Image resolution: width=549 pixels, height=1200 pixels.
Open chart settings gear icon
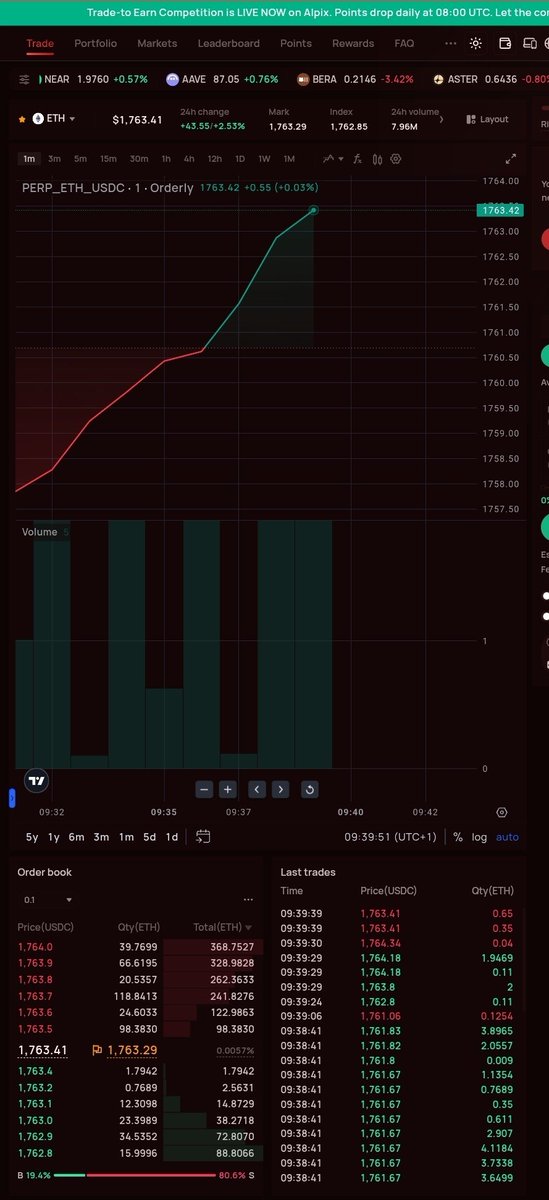(396, 159)
